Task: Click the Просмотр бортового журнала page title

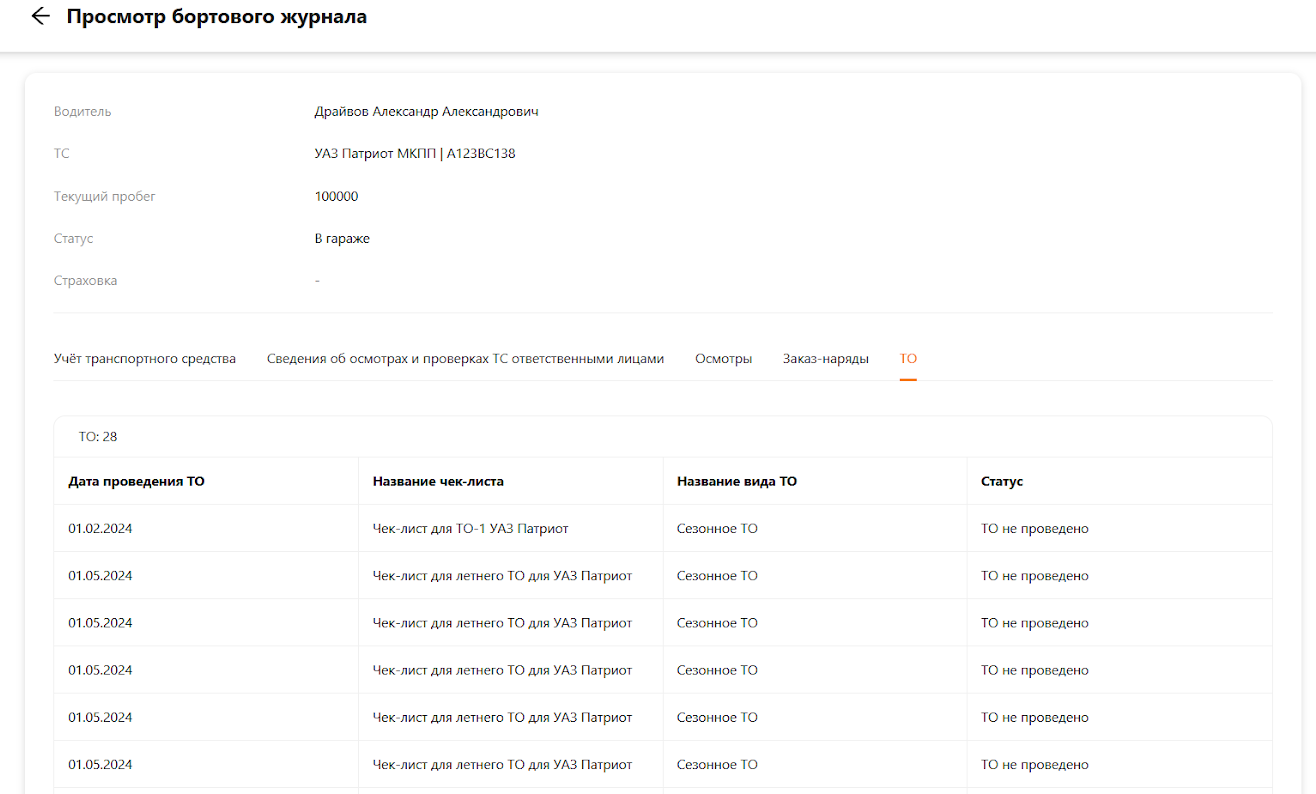Action: [216, 17]
